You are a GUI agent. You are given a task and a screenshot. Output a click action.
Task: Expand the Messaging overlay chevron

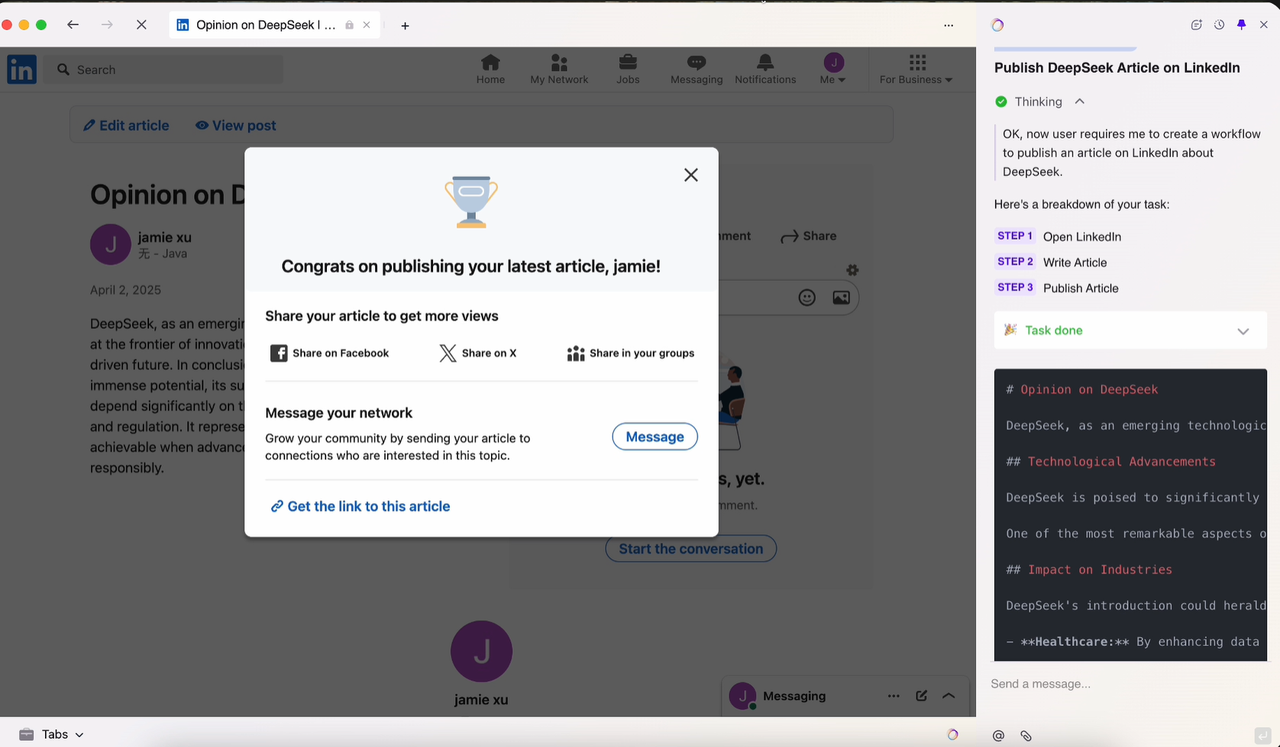(x=949, y=696)
